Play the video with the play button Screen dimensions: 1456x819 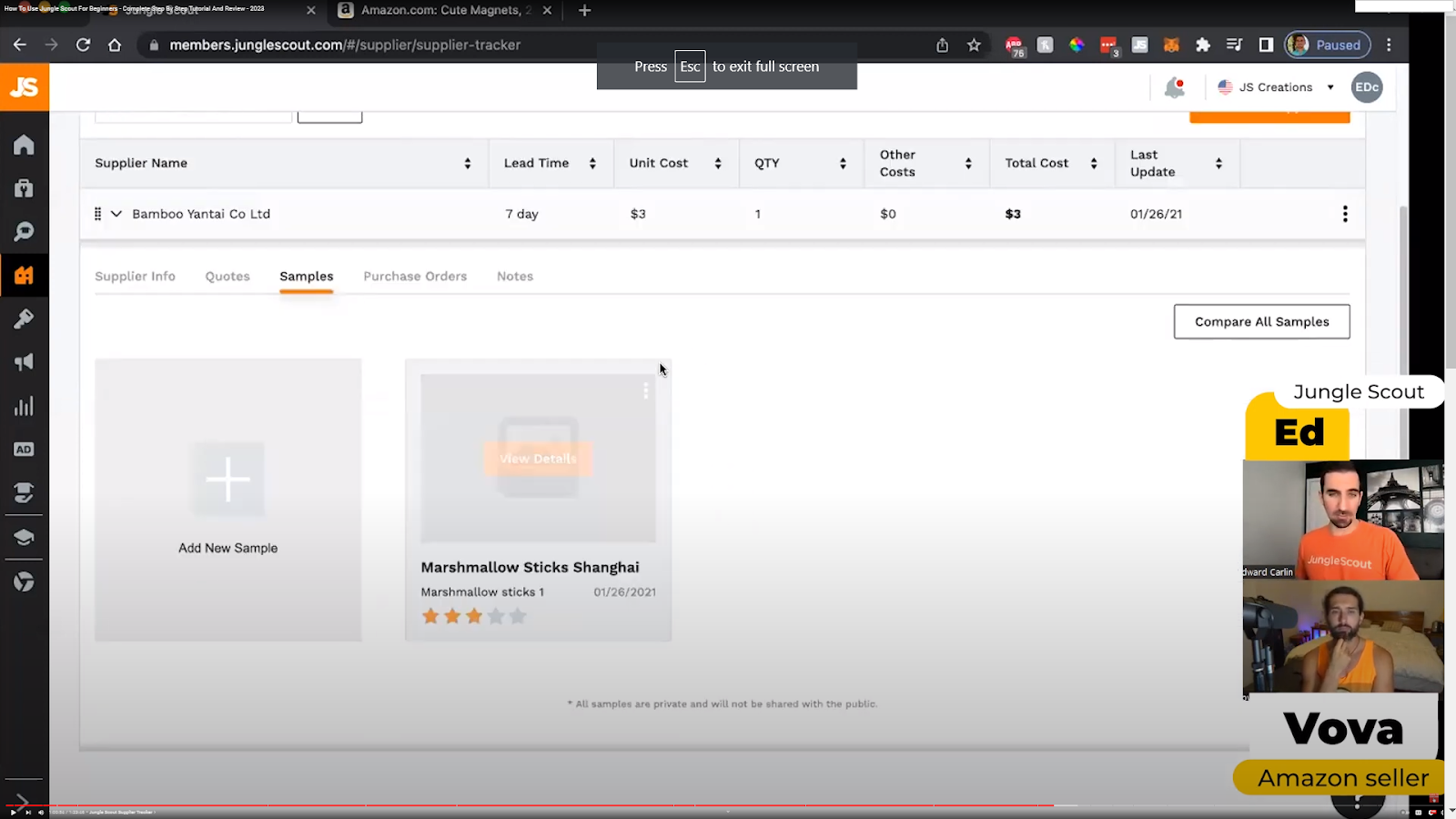13,812
